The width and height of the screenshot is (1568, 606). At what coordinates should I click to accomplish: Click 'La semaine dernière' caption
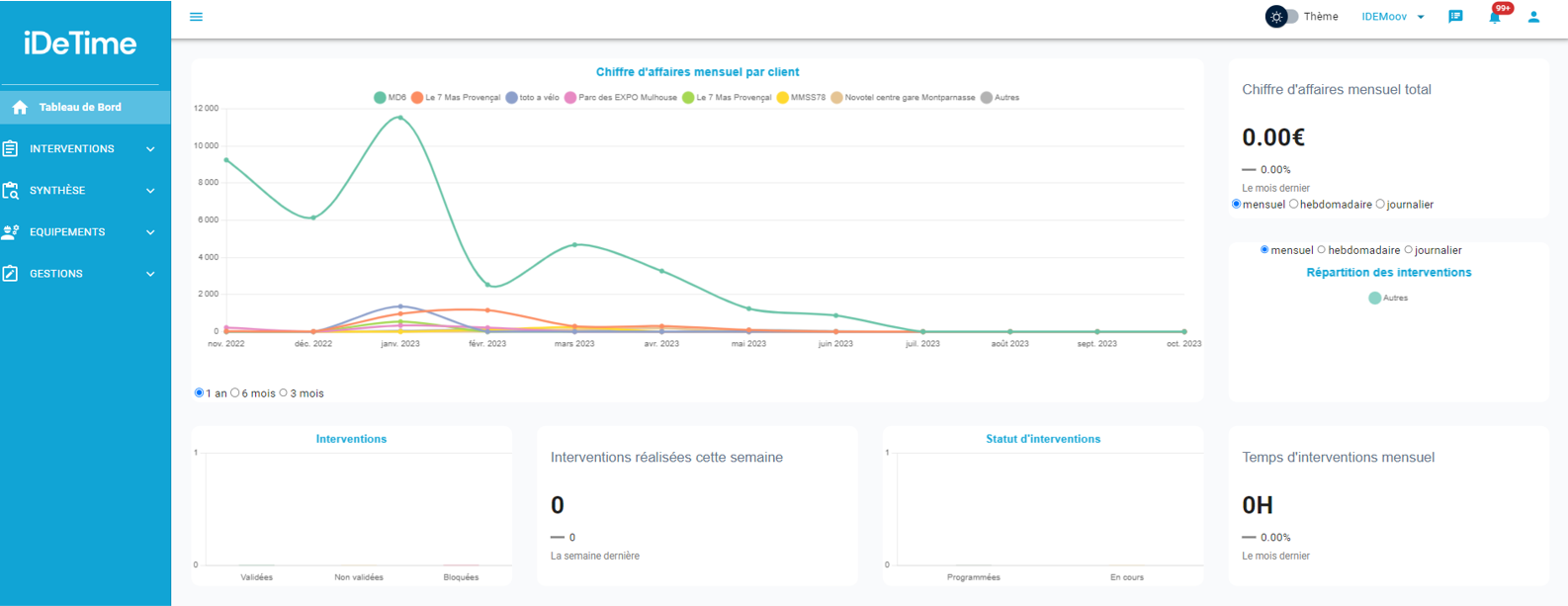(x=595, y=556)
